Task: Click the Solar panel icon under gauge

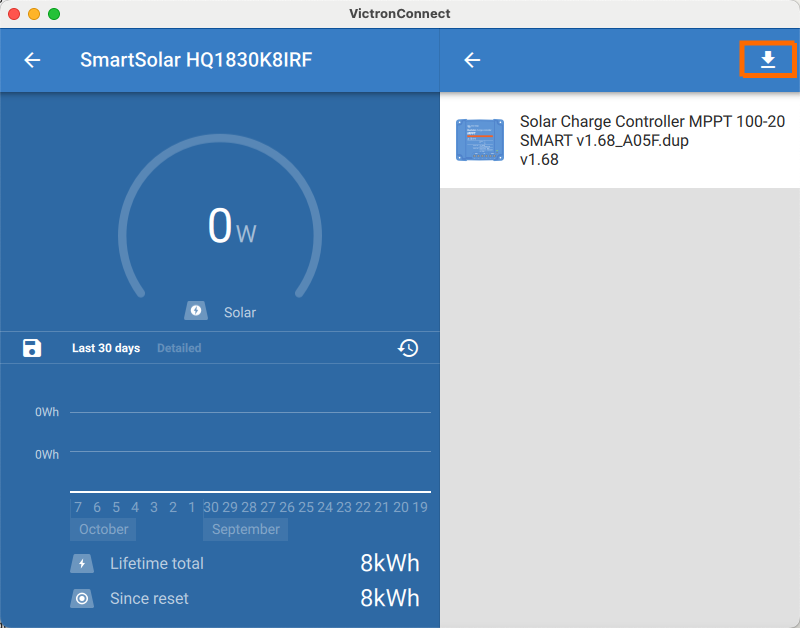Action: pyautogui.click(x=196, y=312)
